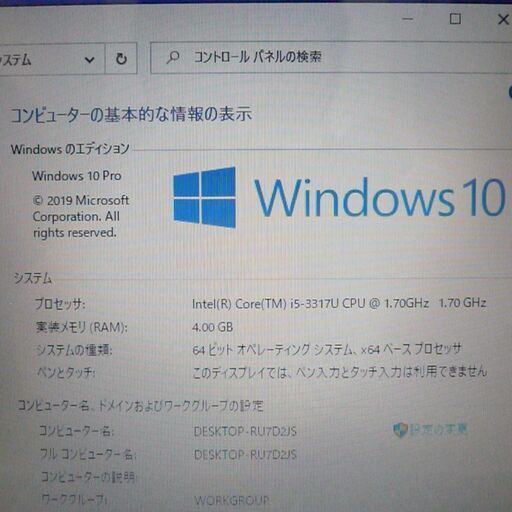The width and height of the screenshot is (512, 512).
Task: Select the 実装メモリ (RAM) label
Action: click(81, 327)
